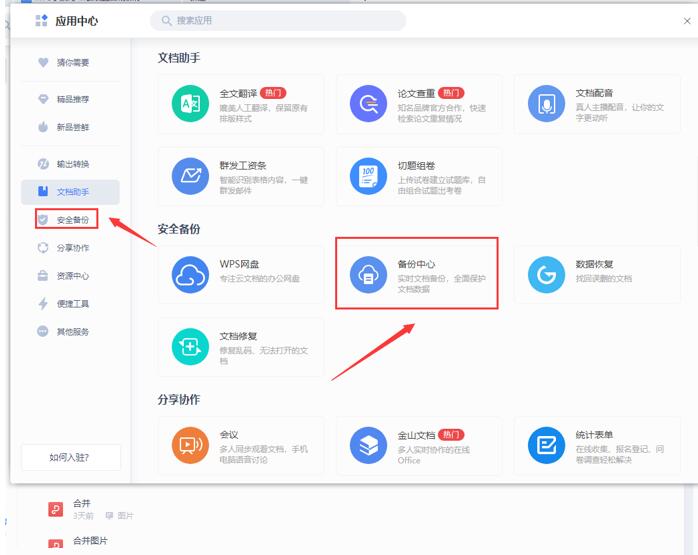Open the 统计表单 app title
698x555 pixels.
point(594,434)
